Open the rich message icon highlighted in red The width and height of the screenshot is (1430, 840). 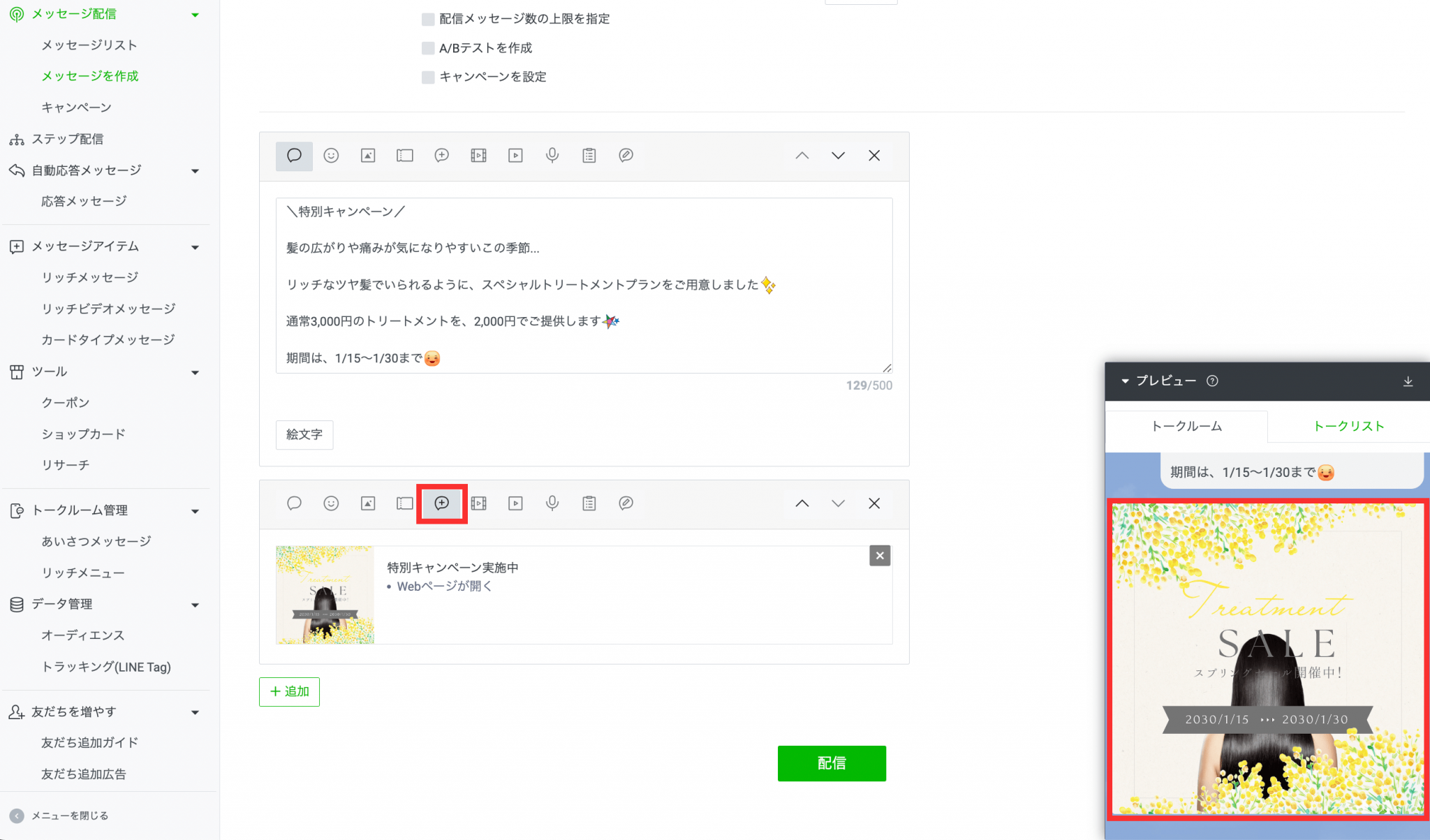coord(441,503)
